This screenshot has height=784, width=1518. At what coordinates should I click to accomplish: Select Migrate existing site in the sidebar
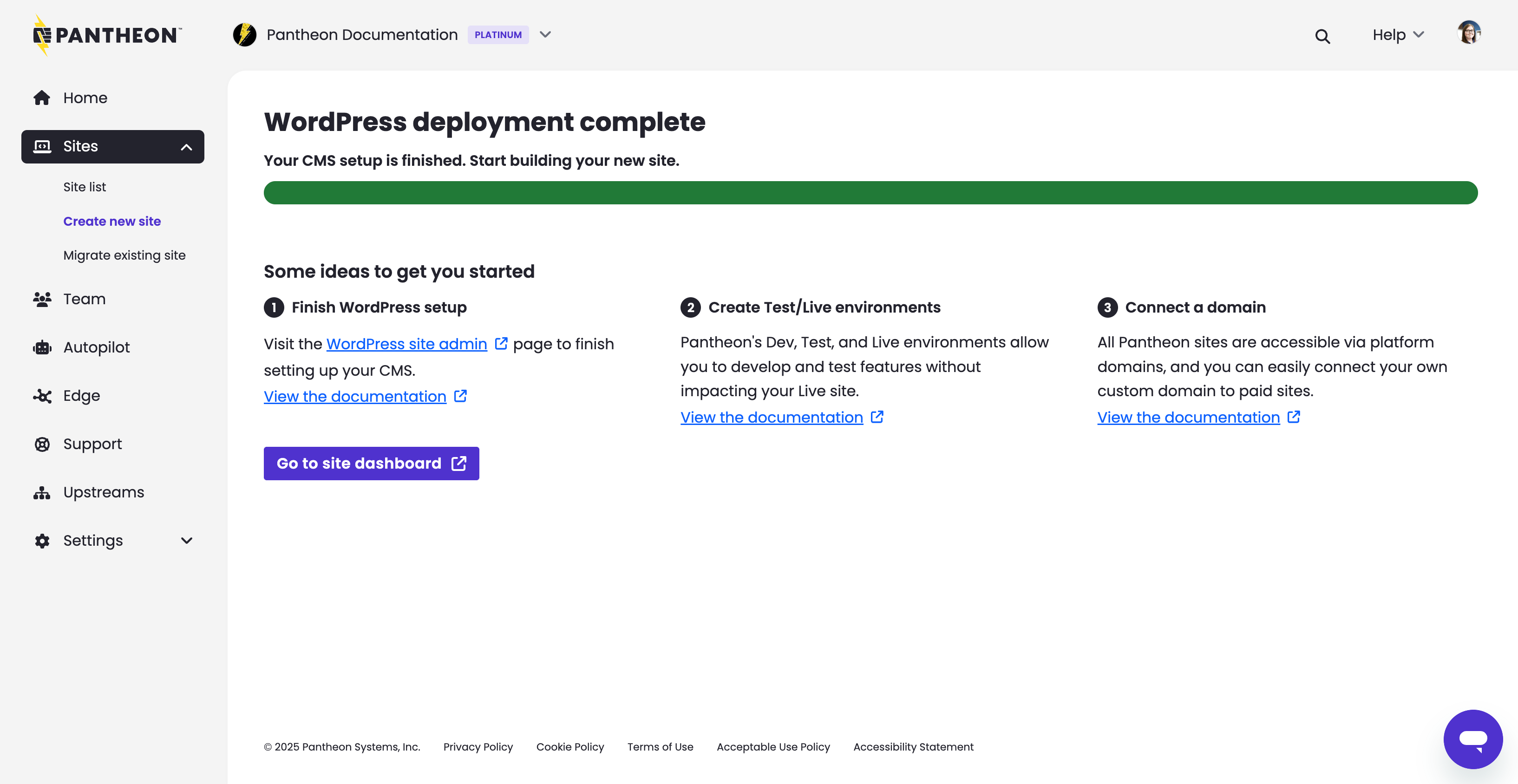pos(124,255)
